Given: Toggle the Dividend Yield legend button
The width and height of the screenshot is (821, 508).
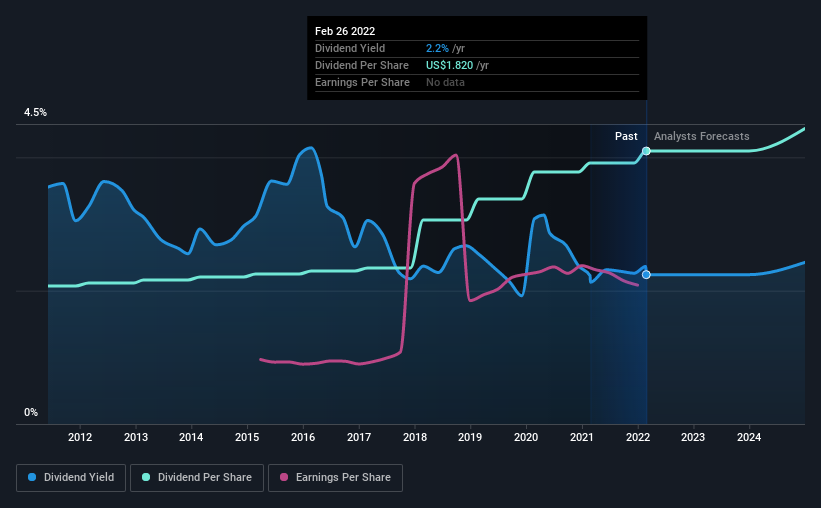Looking at the screenshot, I should (x=71, y=478).
